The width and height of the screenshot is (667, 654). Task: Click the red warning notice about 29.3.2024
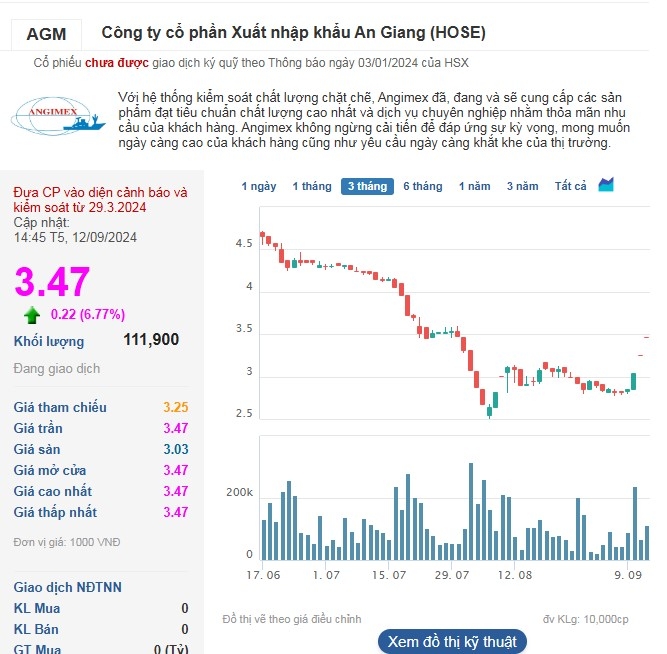(x=100, y=199)
